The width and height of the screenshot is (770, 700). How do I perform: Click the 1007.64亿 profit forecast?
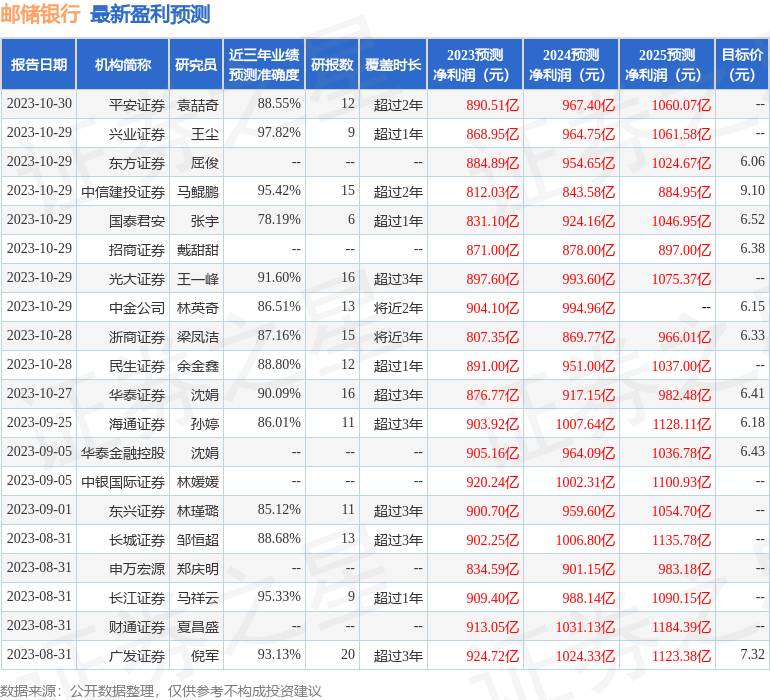coord(585,423)
